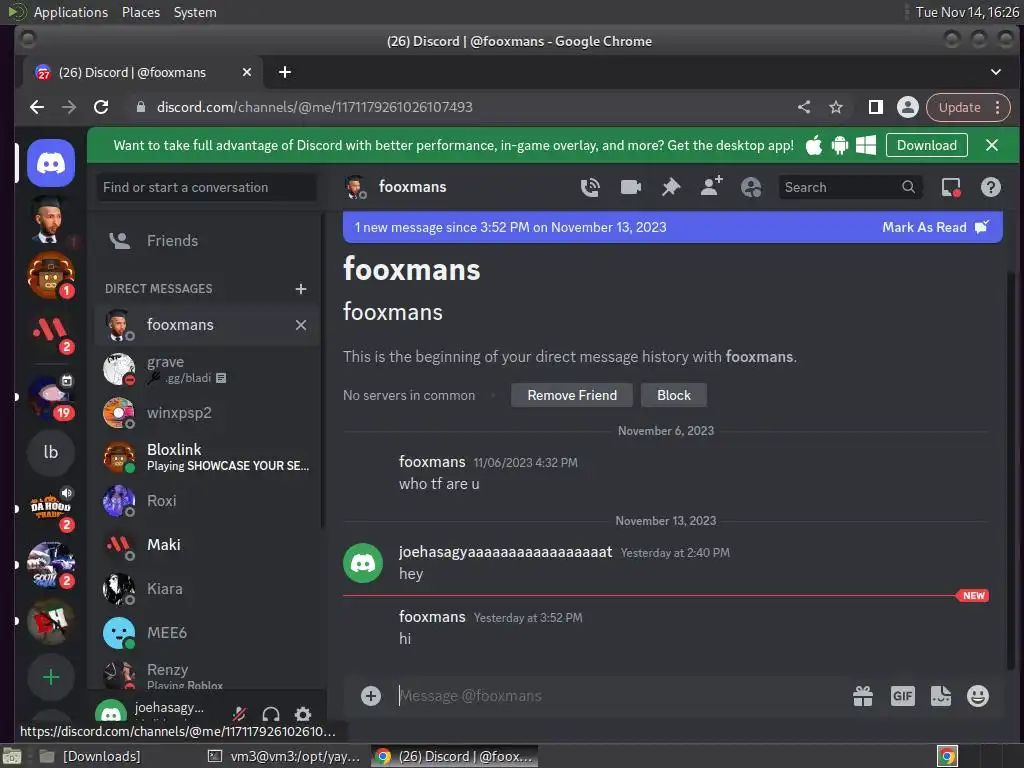Click the Block button
Viewport: 1024px width, 768px height.
pos(673,395)
